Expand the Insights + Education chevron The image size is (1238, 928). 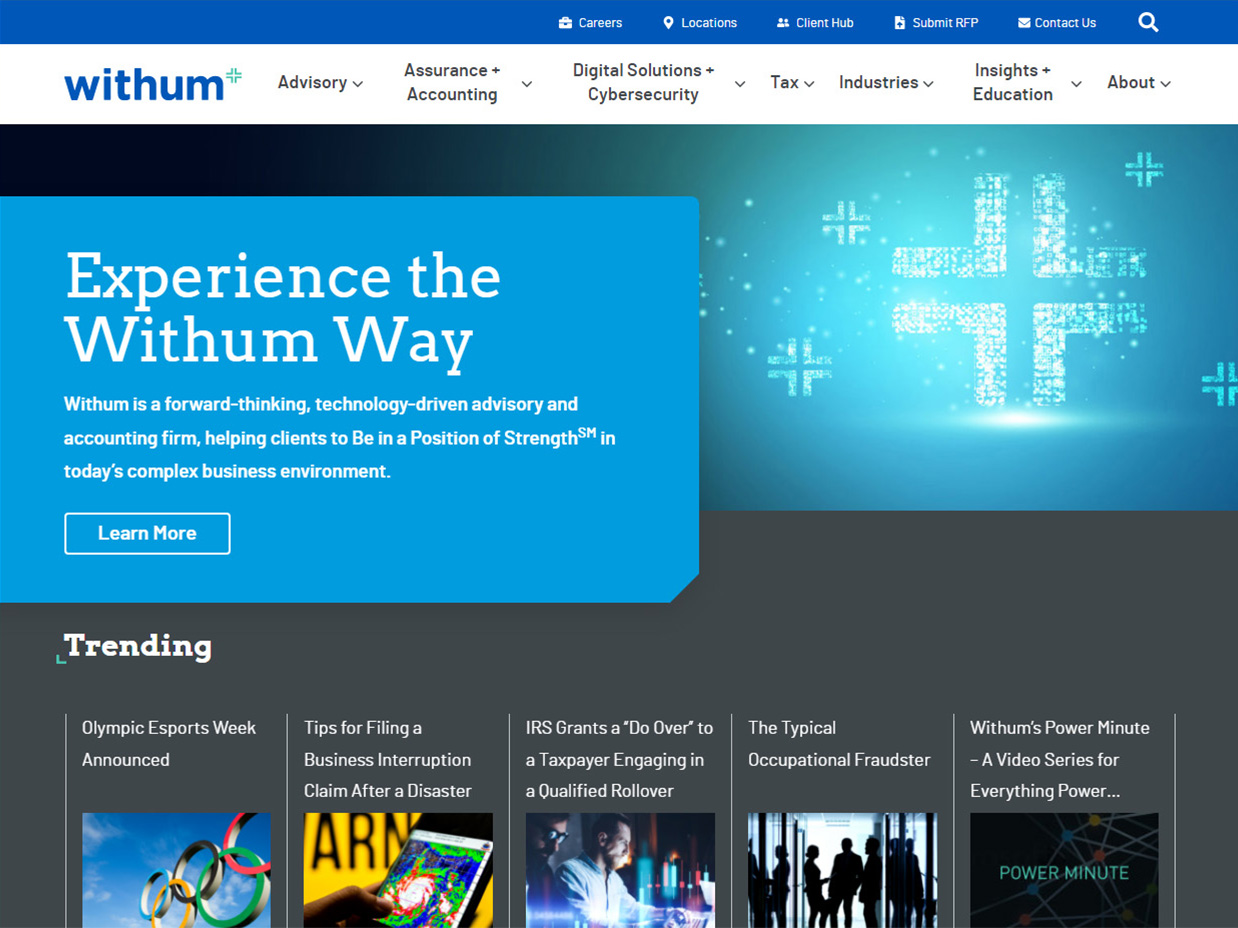click(1076, 84)
